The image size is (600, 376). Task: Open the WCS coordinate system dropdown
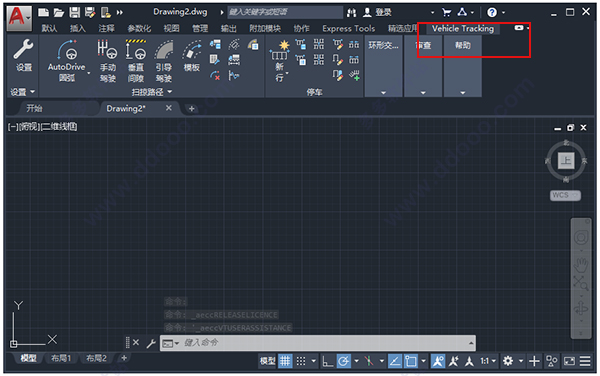click(x=565, y=195)
